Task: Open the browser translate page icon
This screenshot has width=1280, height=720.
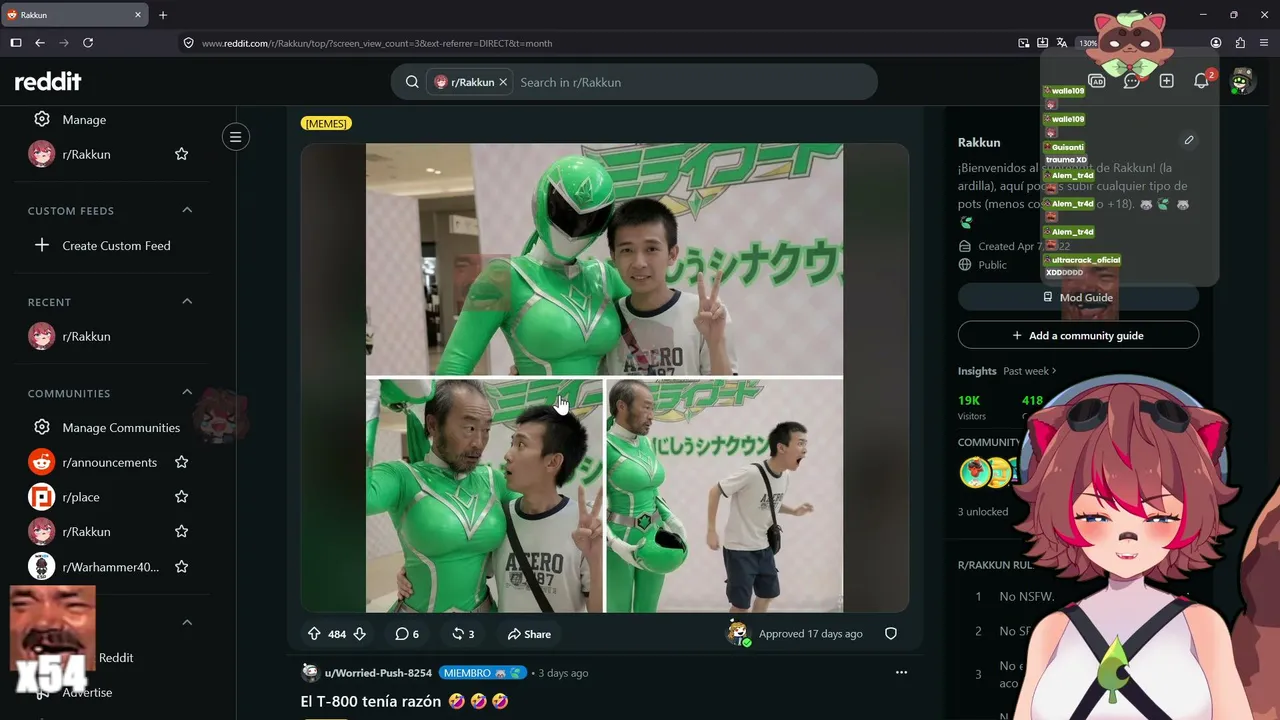Action: pyautogui.click(x=1061, y=43)
